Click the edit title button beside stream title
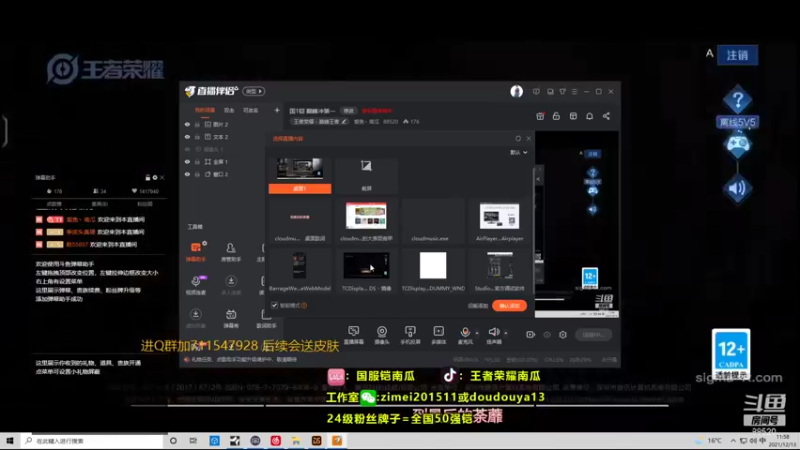The width and height of the screenshot is (800, 450). (x=348, y=111)
